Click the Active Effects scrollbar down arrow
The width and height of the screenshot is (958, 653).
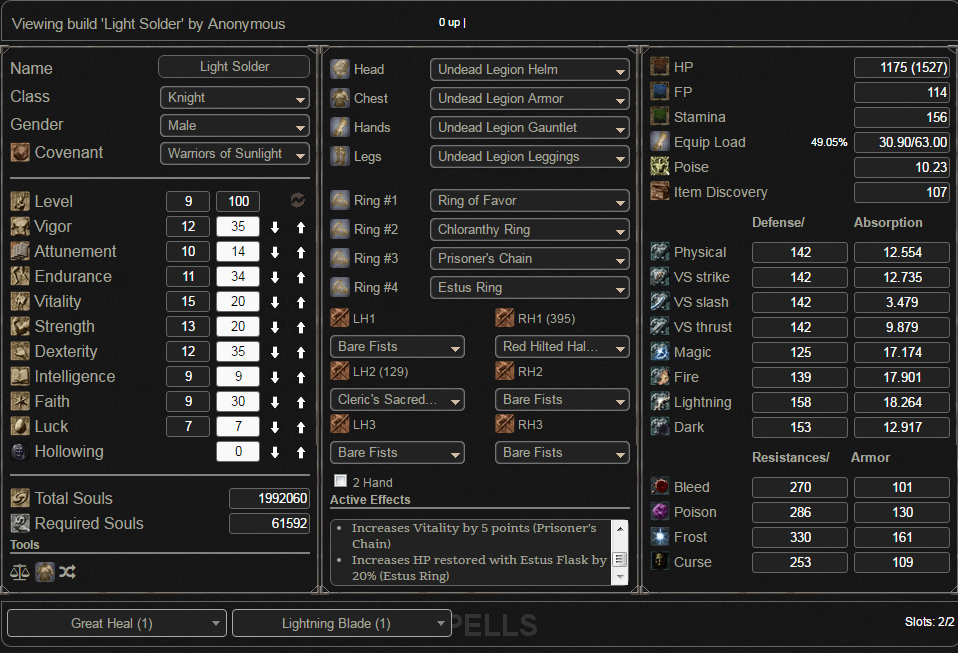620,577
